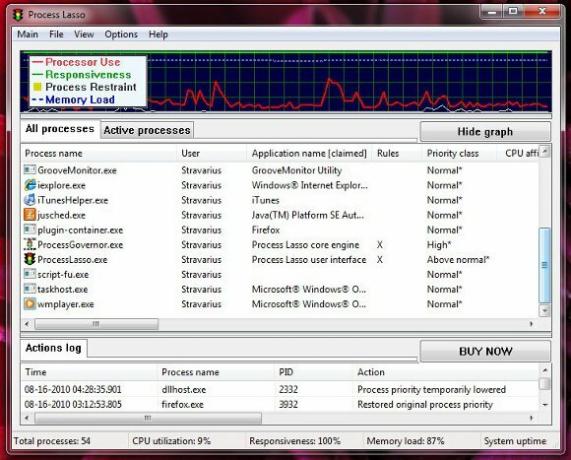Click process list scroll down arrow
571x460 pixels.
545,311
